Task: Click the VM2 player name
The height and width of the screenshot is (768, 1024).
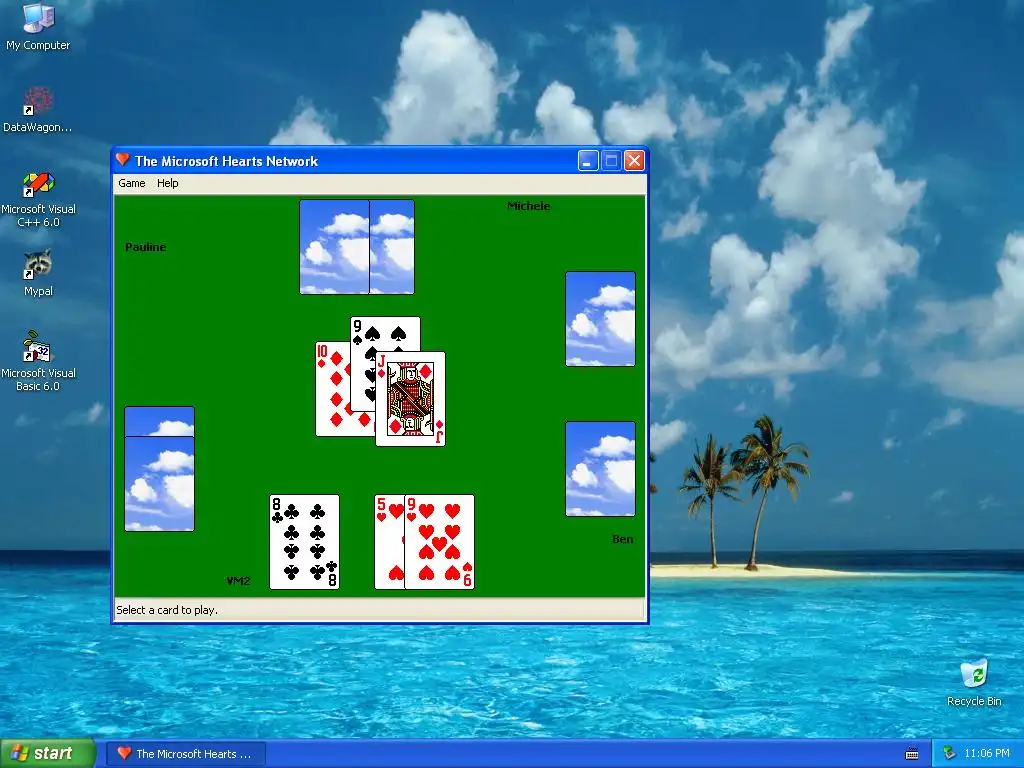Action: pos(238,581)
